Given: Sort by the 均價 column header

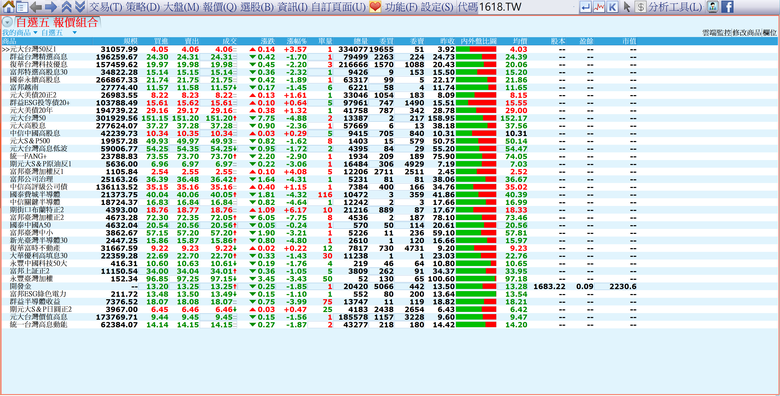Looking at the screenshot, I should click(520, 41).
